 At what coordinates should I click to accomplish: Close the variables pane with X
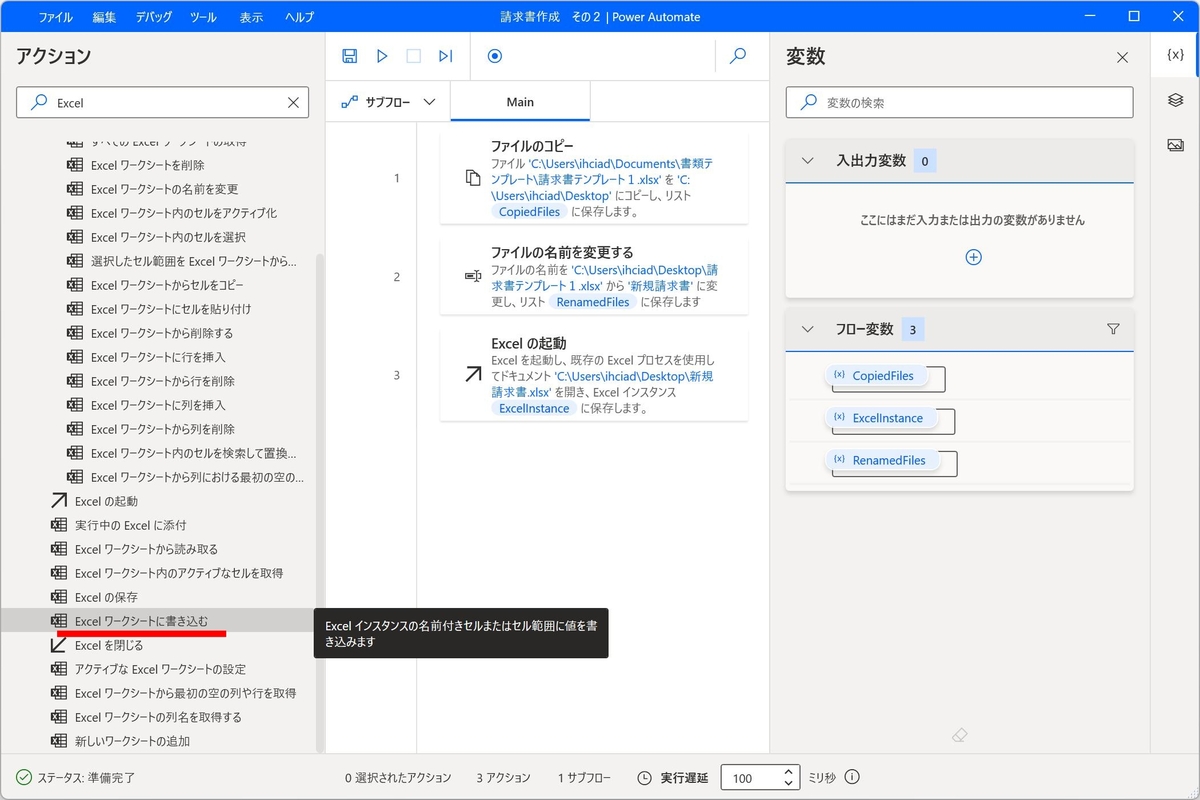[1122, 58]
